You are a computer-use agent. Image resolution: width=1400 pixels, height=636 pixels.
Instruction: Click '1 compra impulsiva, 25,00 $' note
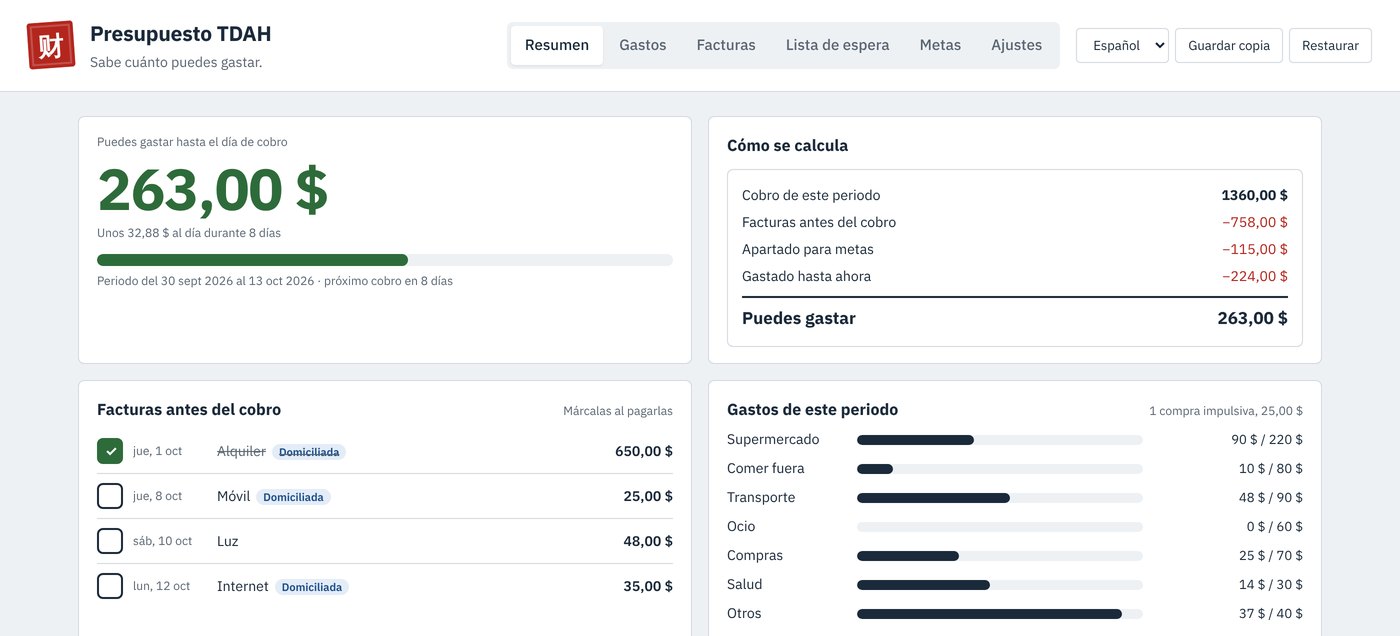1226,411
